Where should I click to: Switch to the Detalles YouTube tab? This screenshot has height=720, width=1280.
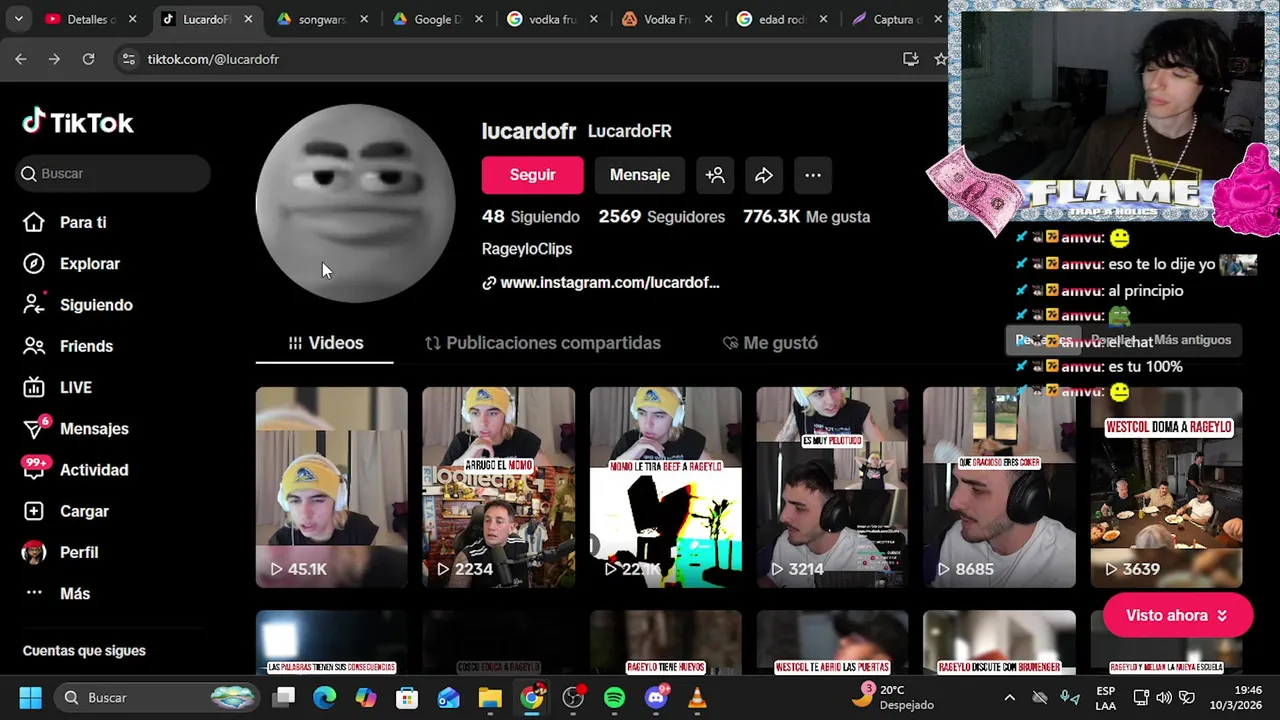pyautogui.click(x=90, y=19)
